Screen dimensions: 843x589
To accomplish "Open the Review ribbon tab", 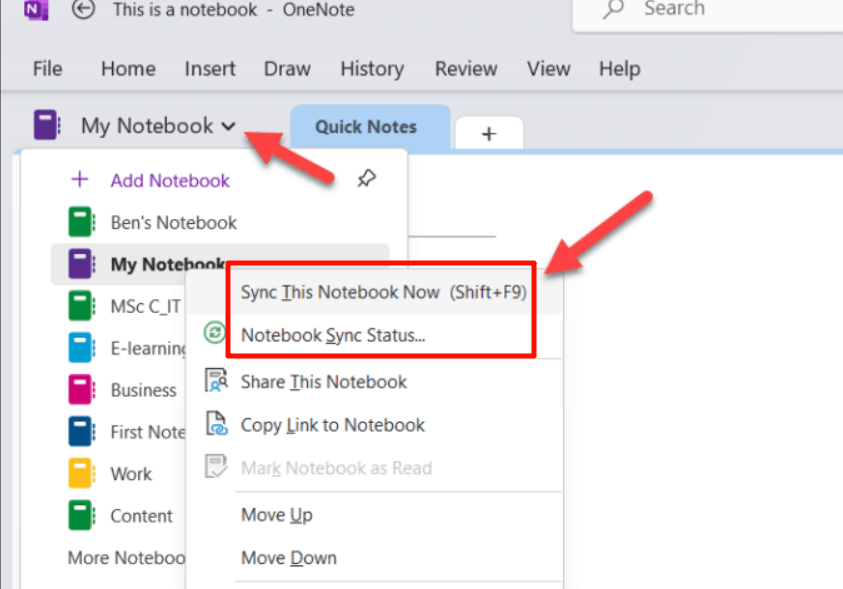I will (466, 69).
